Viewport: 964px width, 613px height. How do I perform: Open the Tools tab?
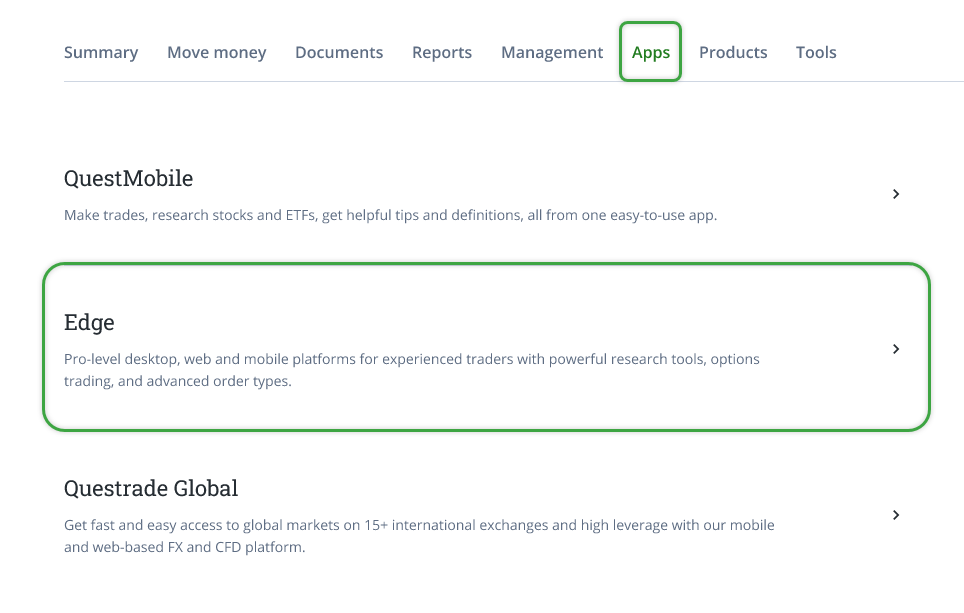(x=816, y=52)
